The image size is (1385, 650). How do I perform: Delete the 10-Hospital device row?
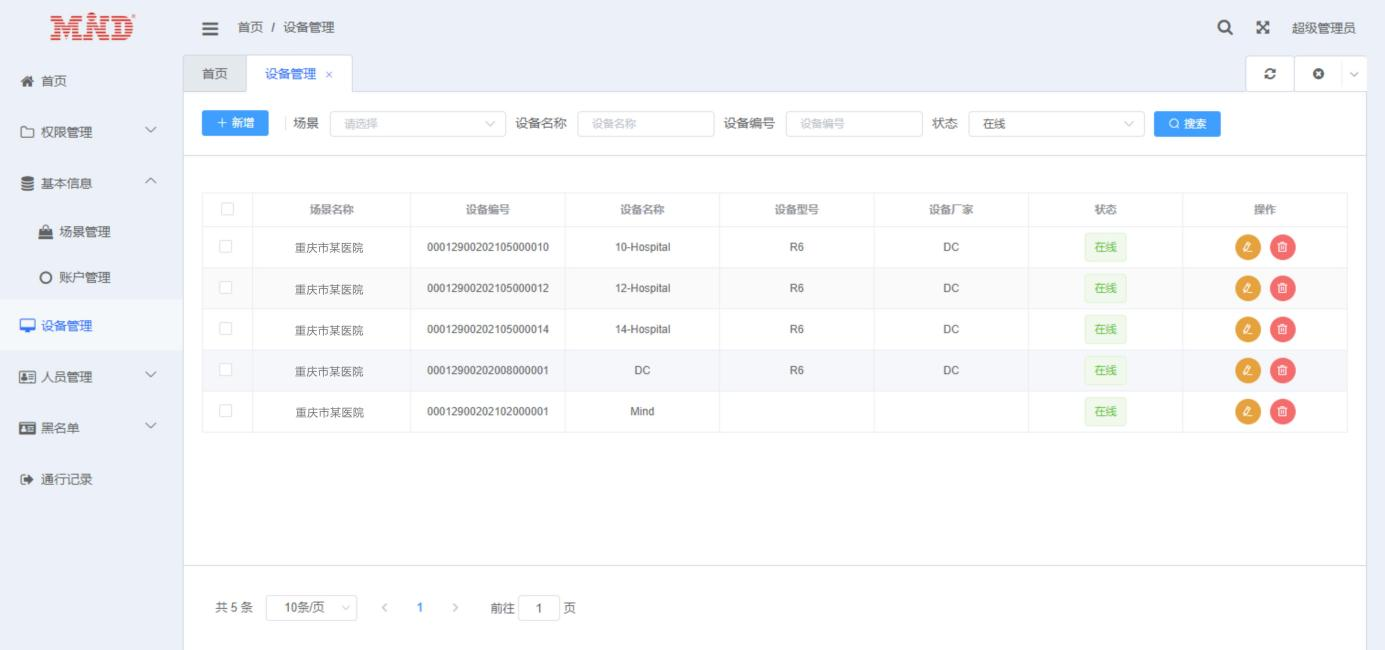coord(1283,247)
